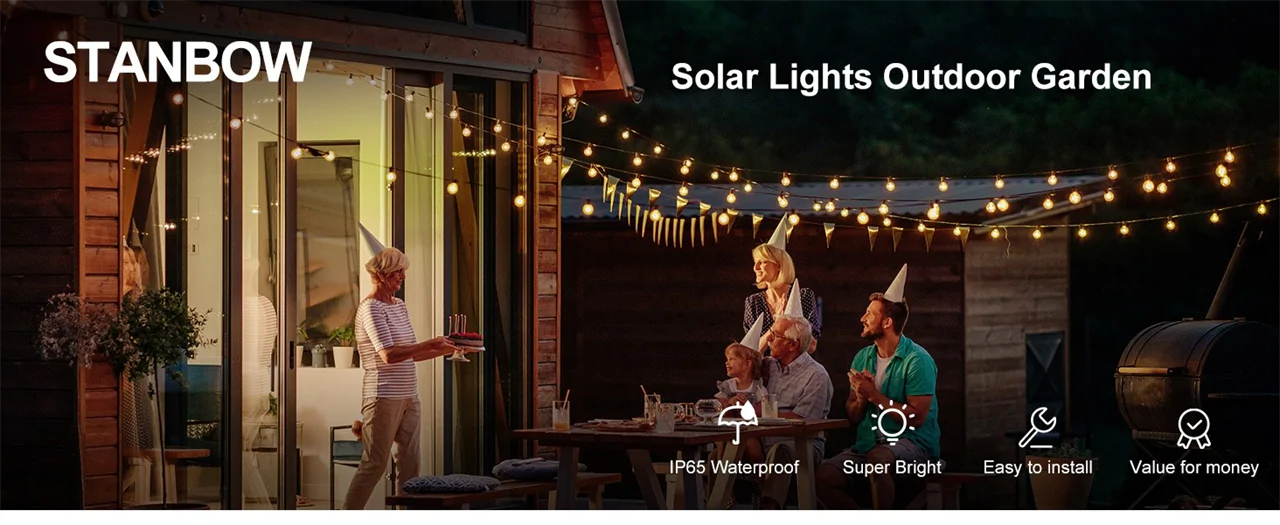Click the Easy to install label
The height and width of the screenshot is (525, 1280).
point(1038,468)
